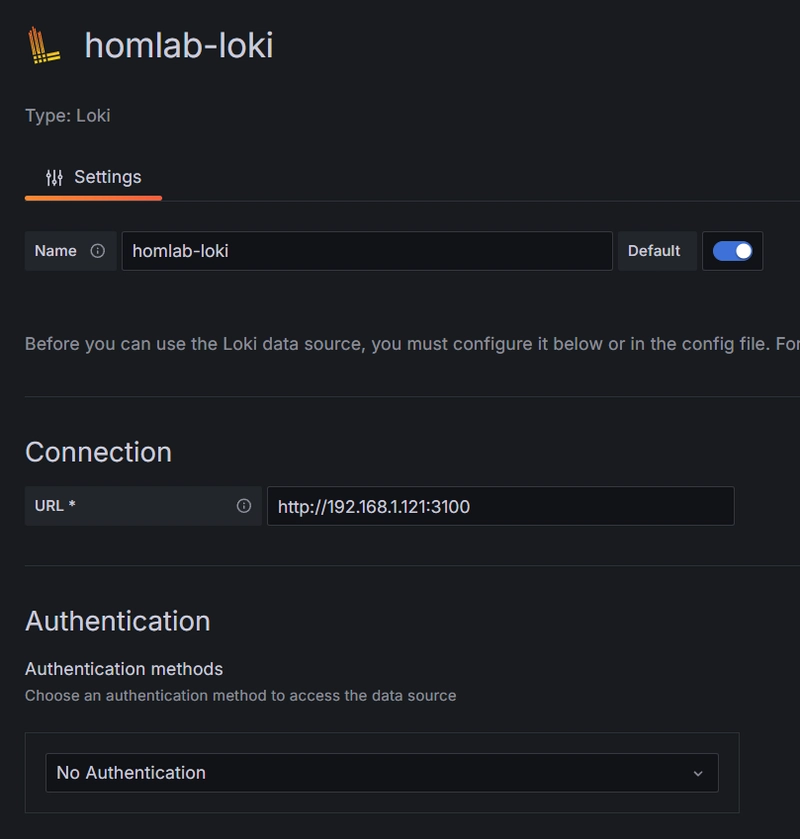
Task: Click the Settings sliders icon
Action: coord(54,177)
